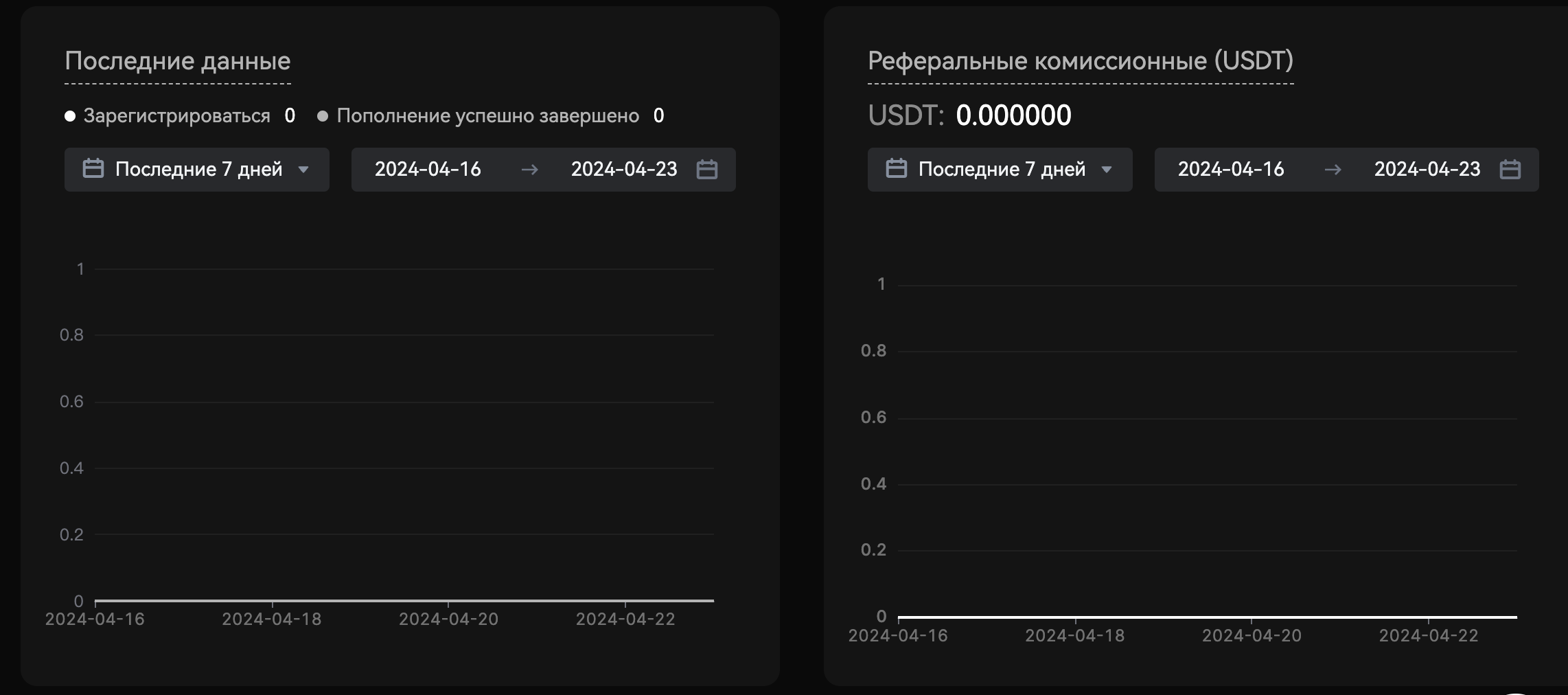
Task: Click white legend dot beside Зарегистрироваться
Action: [x=70, y=116]
